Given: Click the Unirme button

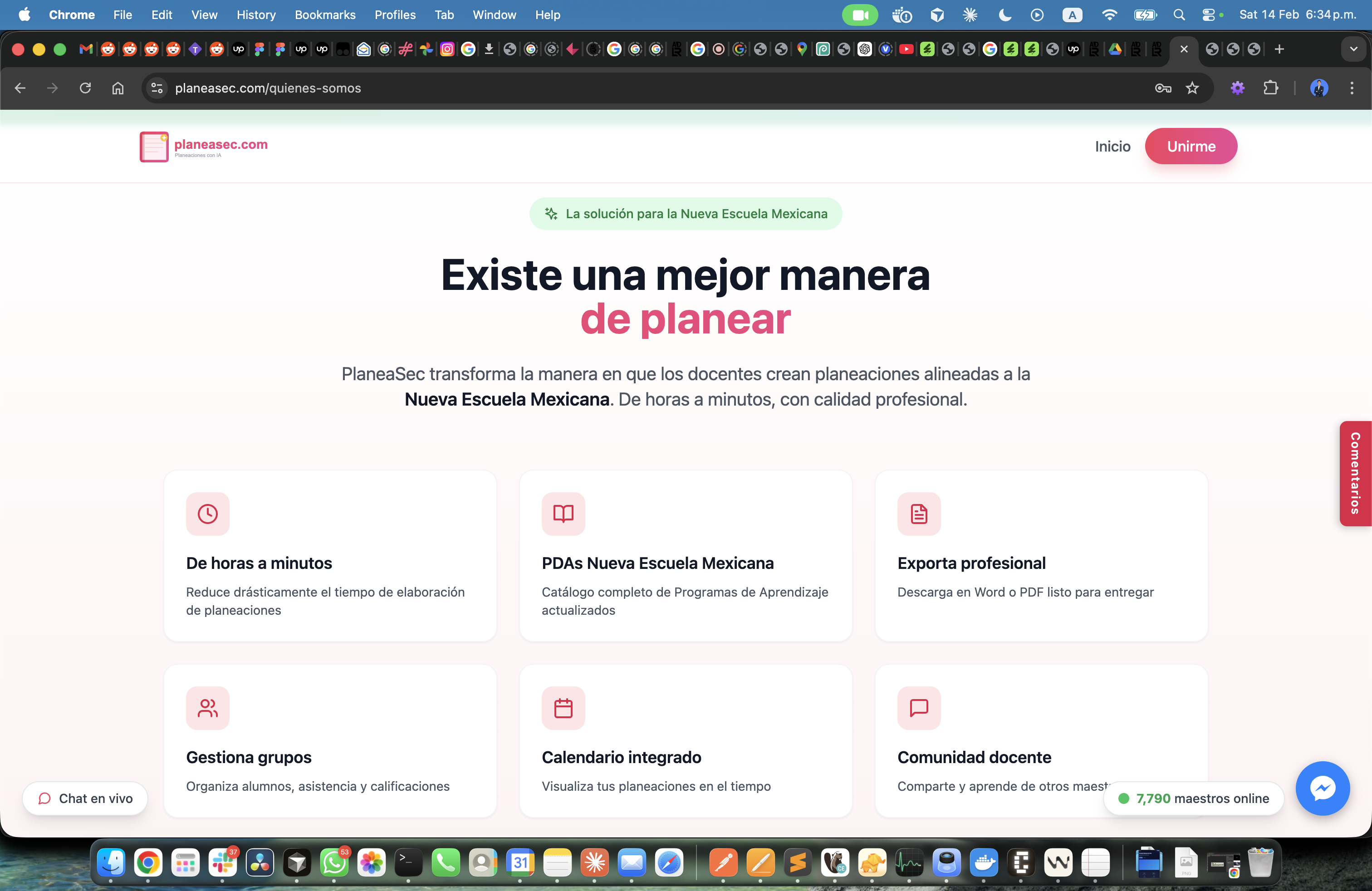Looking at the screenshot, I should click(x=1191, y=146).
